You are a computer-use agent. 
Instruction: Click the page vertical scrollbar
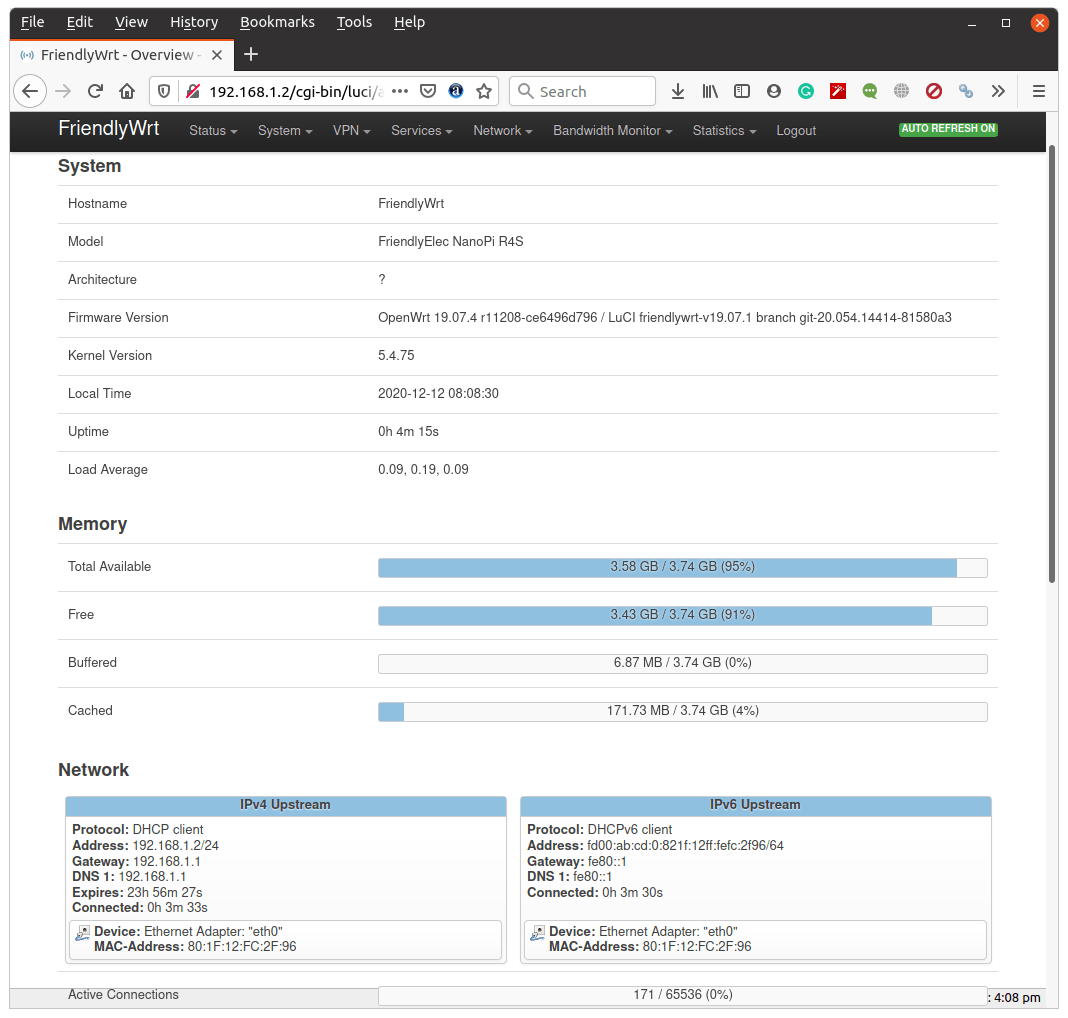point(1052,364)
